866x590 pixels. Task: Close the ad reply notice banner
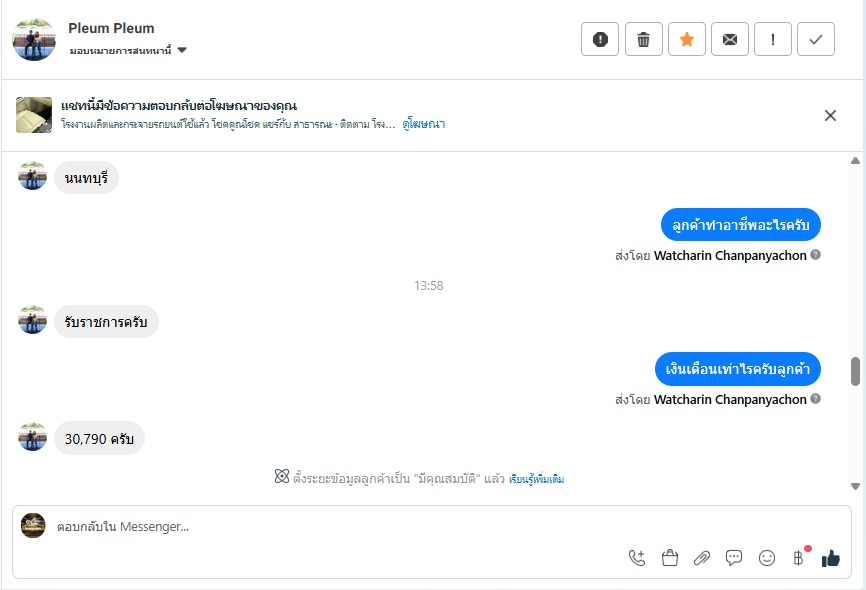point(830,115)
